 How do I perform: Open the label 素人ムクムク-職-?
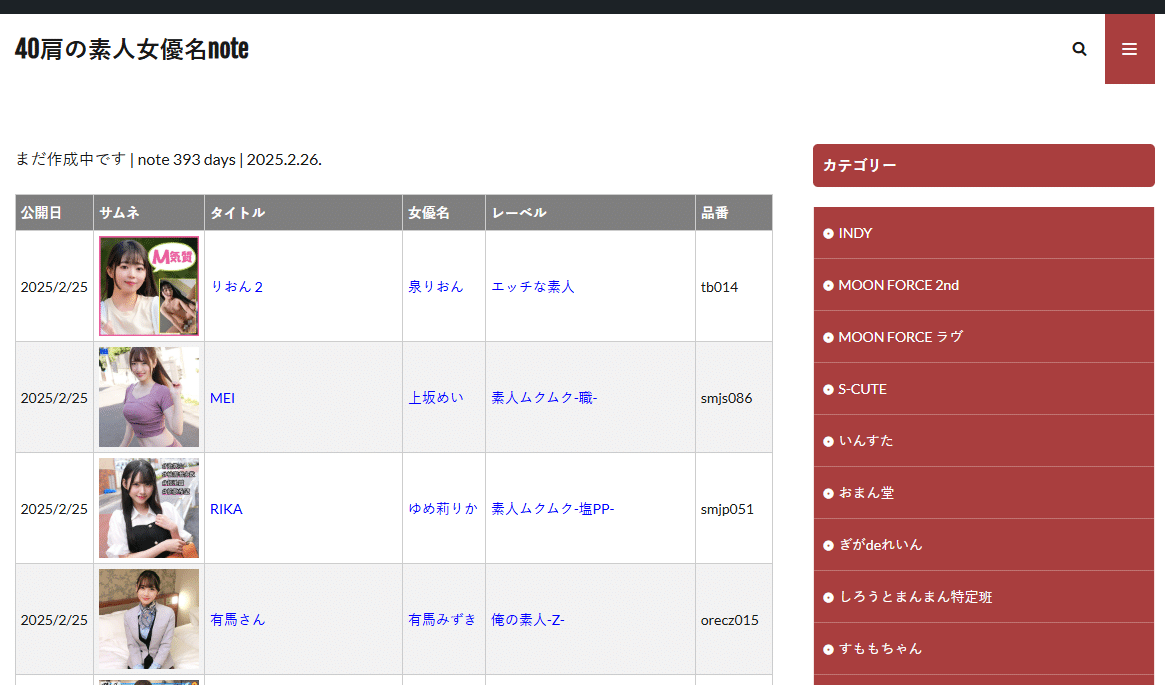544,397
